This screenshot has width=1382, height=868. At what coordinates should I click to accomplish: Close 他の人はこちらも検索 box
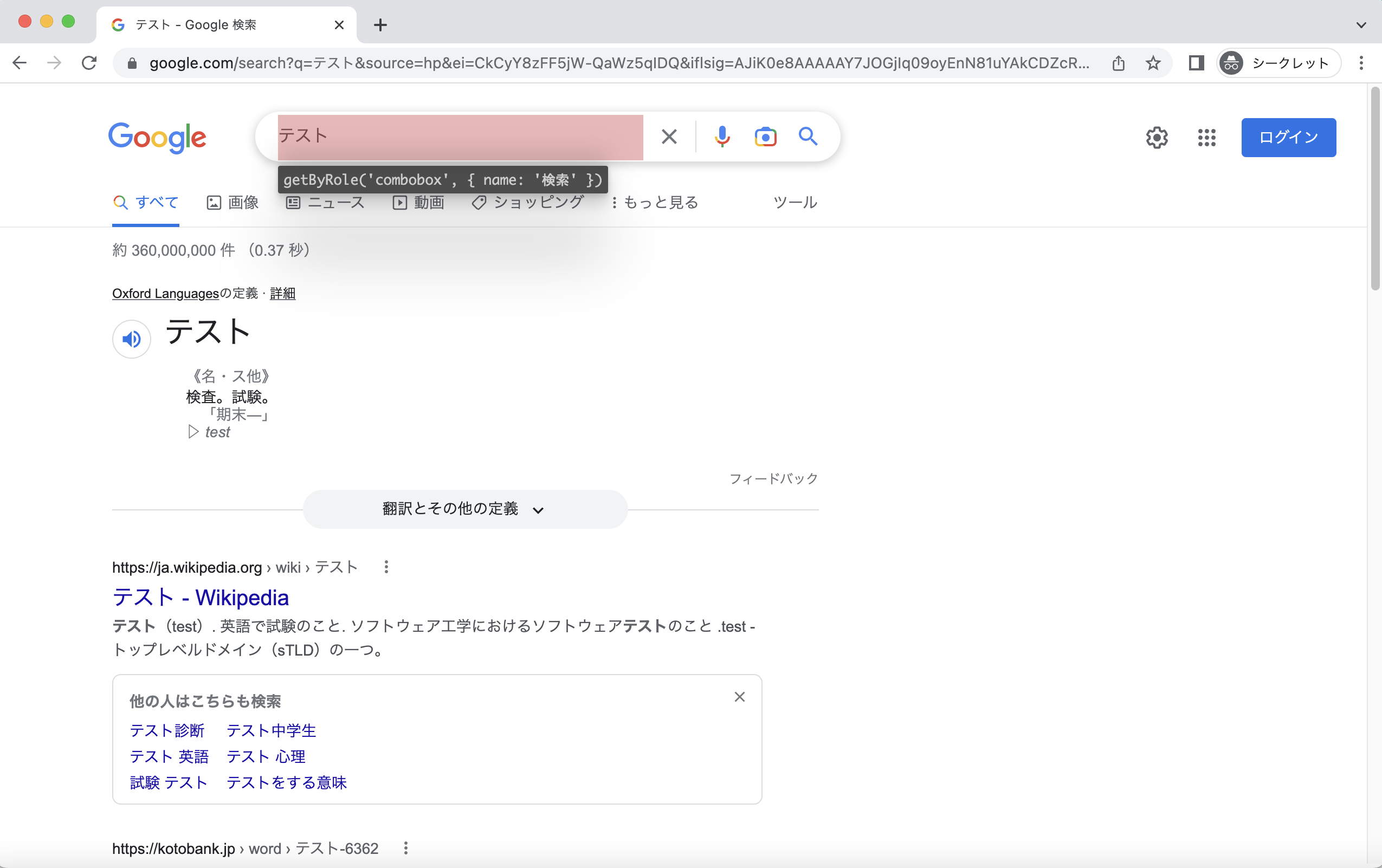click(x=740, y=697)
